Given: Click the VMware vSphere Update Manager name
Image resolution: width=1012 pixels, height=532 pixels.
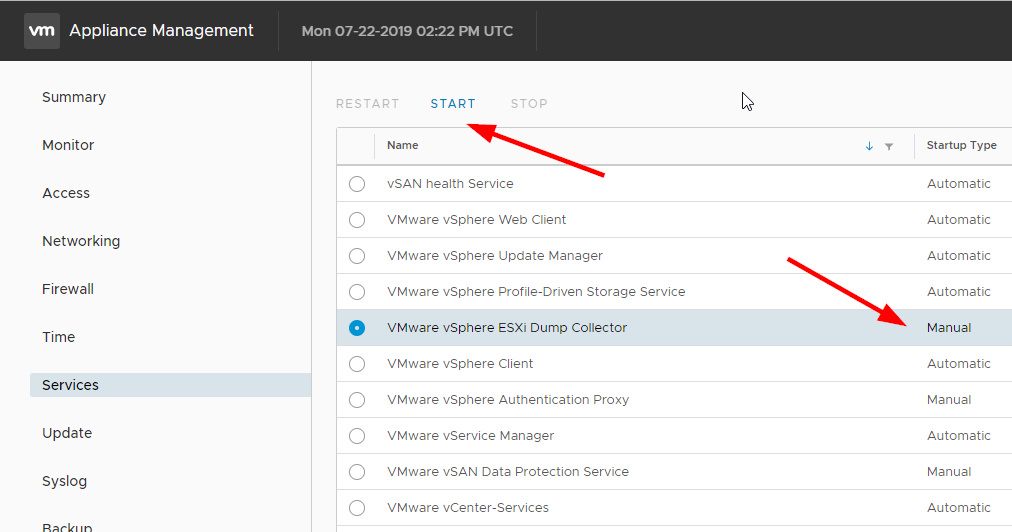Looking at the screenshot, I should tap(495, 256).
